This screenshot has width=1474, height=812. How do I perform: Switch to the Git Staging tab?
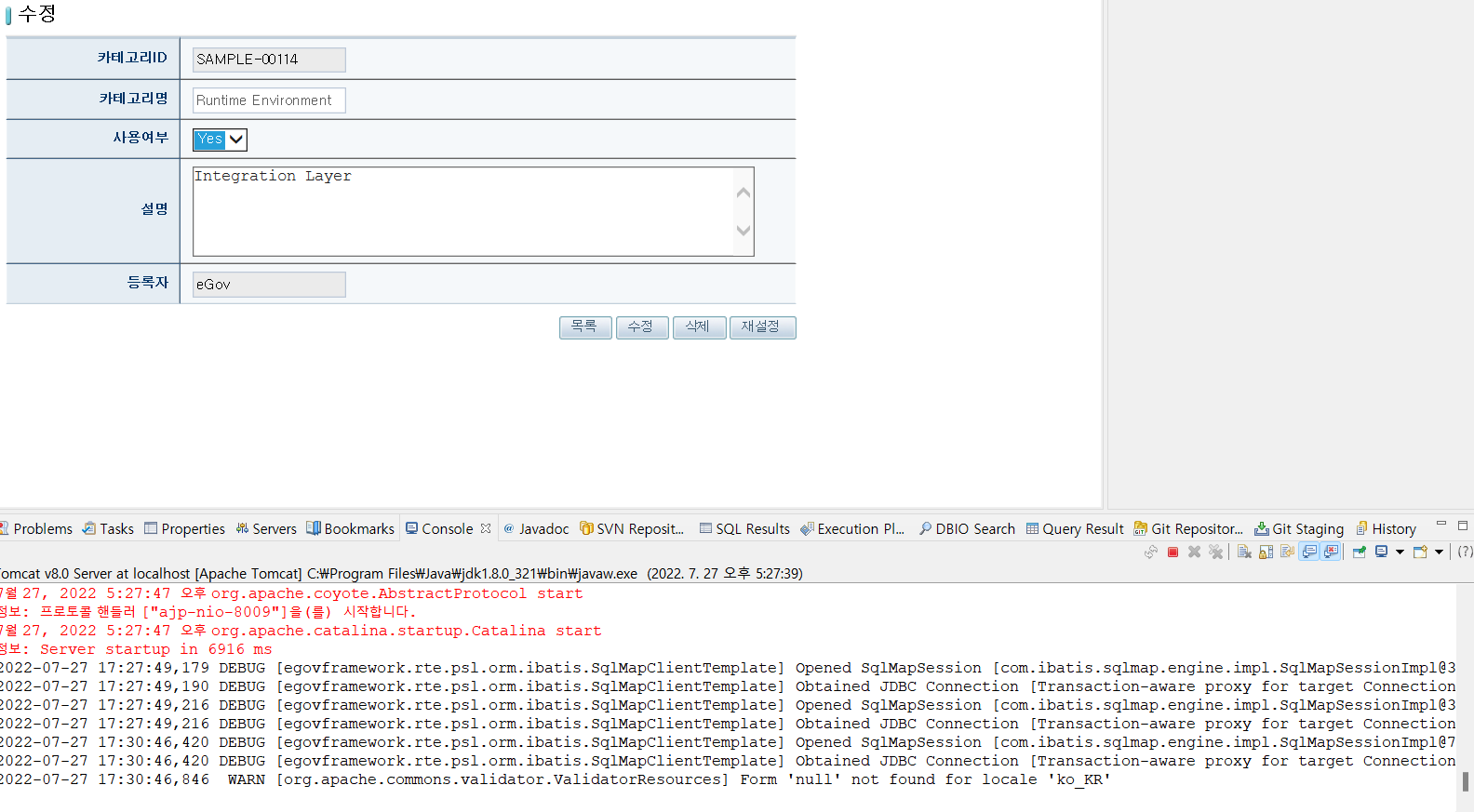[1299, 529]
